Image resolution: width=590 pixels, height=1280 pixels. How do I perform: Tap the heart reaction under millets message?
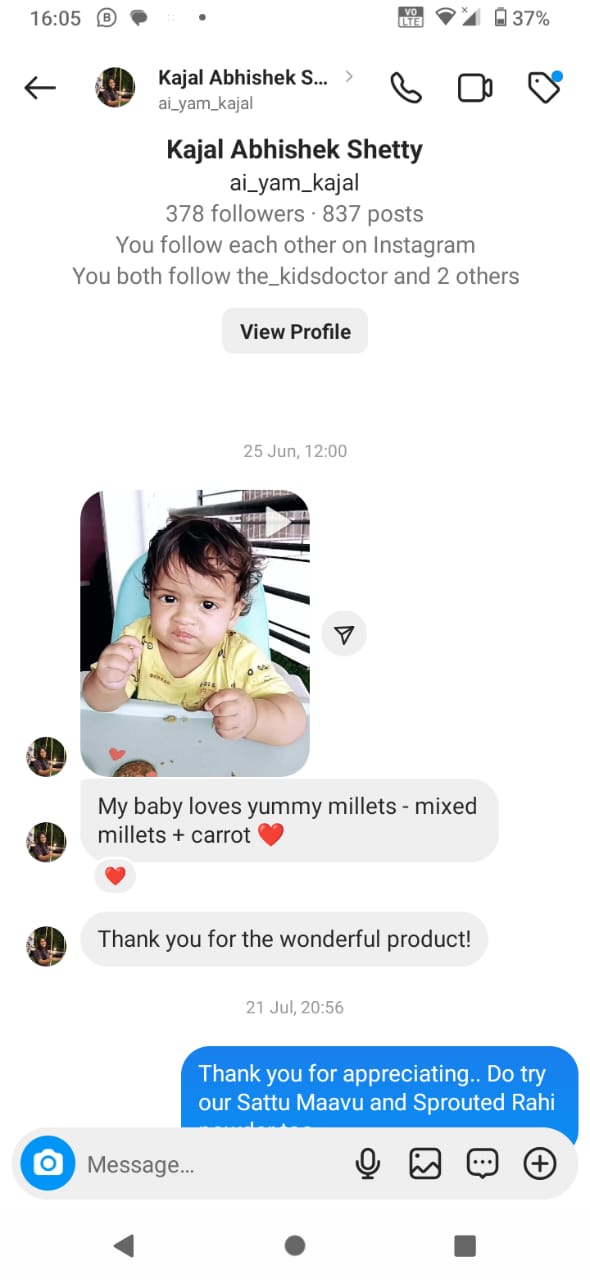click(x=115, y=876)
